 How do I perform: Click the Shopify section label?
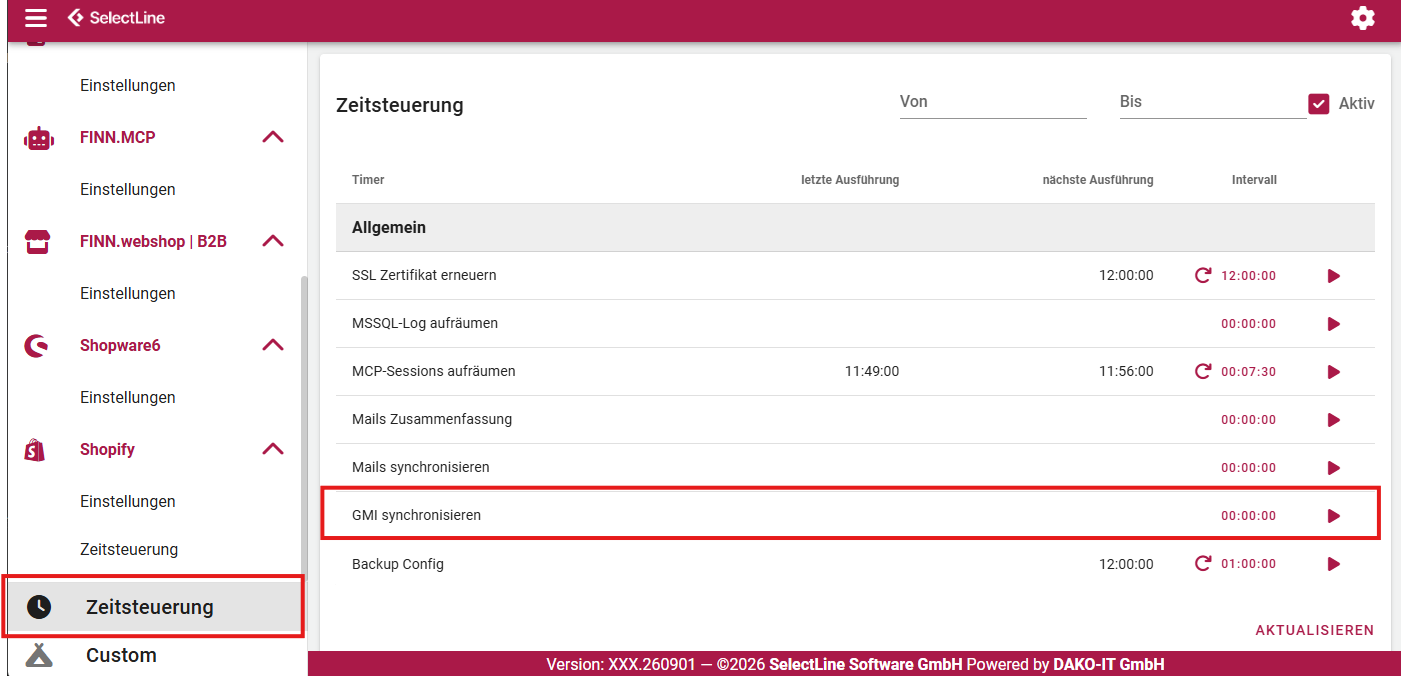(x=107, y=449)
